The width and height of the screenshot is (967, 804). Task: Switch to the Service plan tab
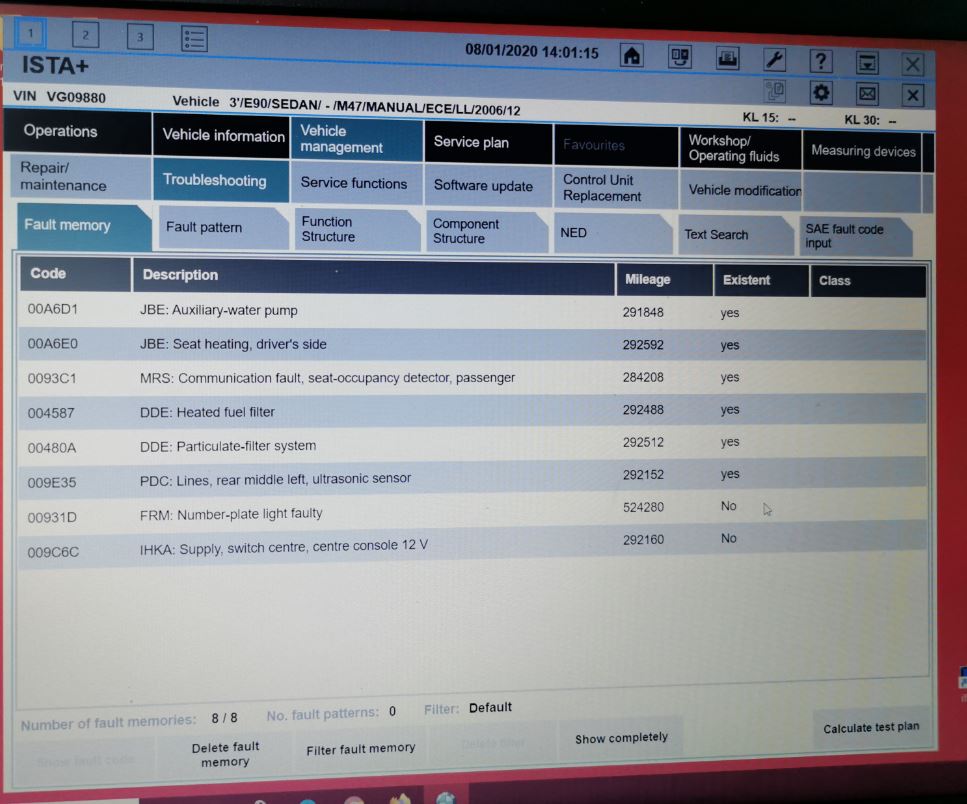pyautogui.click(x=471, y=142)
